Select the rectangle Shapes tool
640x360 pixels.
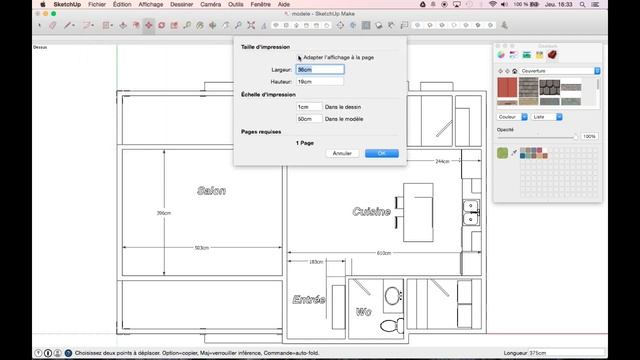[x=106, y=25]
